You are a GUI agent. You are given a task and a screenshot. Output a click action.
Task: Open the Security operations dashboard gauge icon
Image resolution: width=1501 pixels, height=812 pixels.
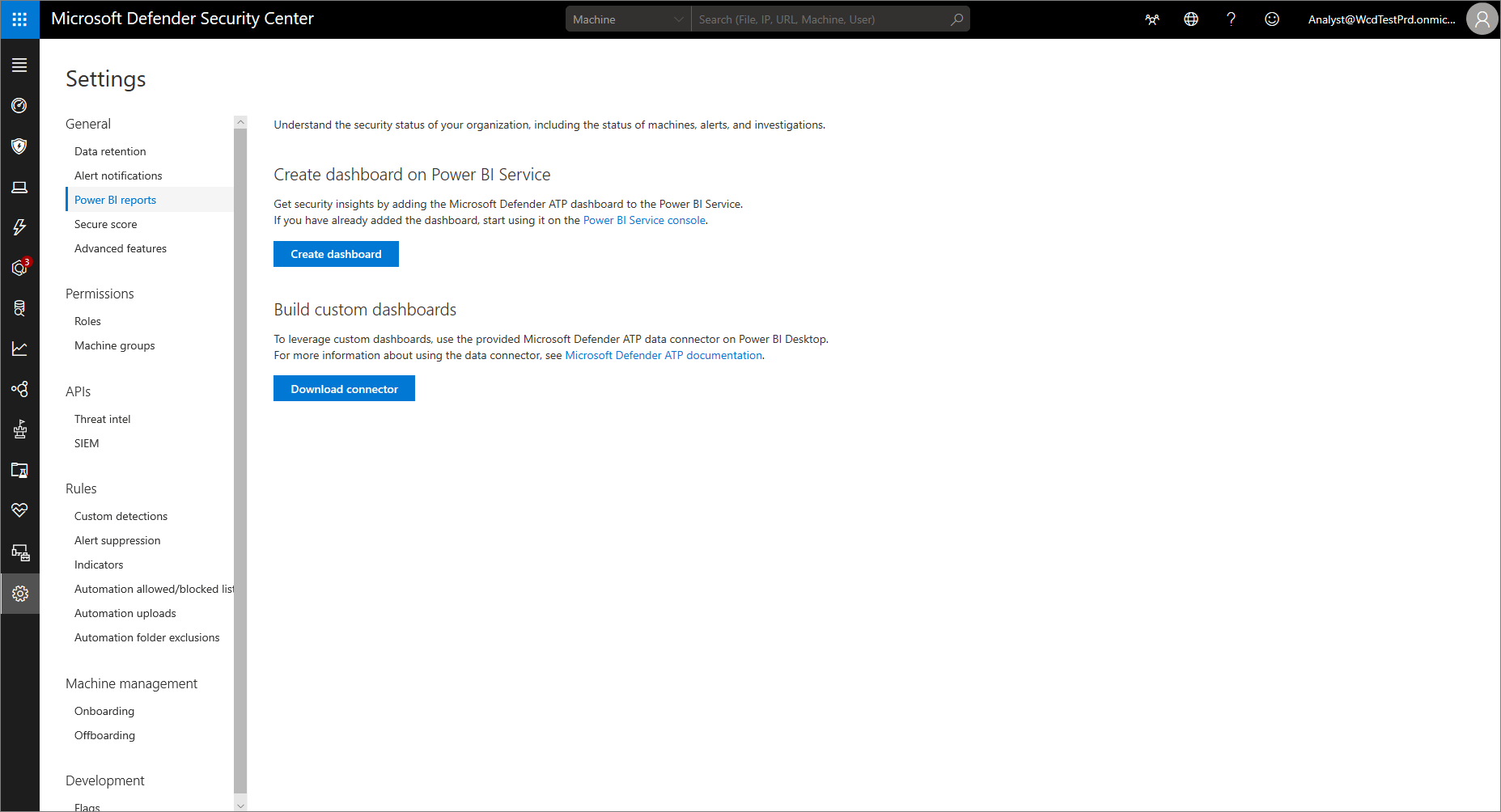(x=19, y=106)
